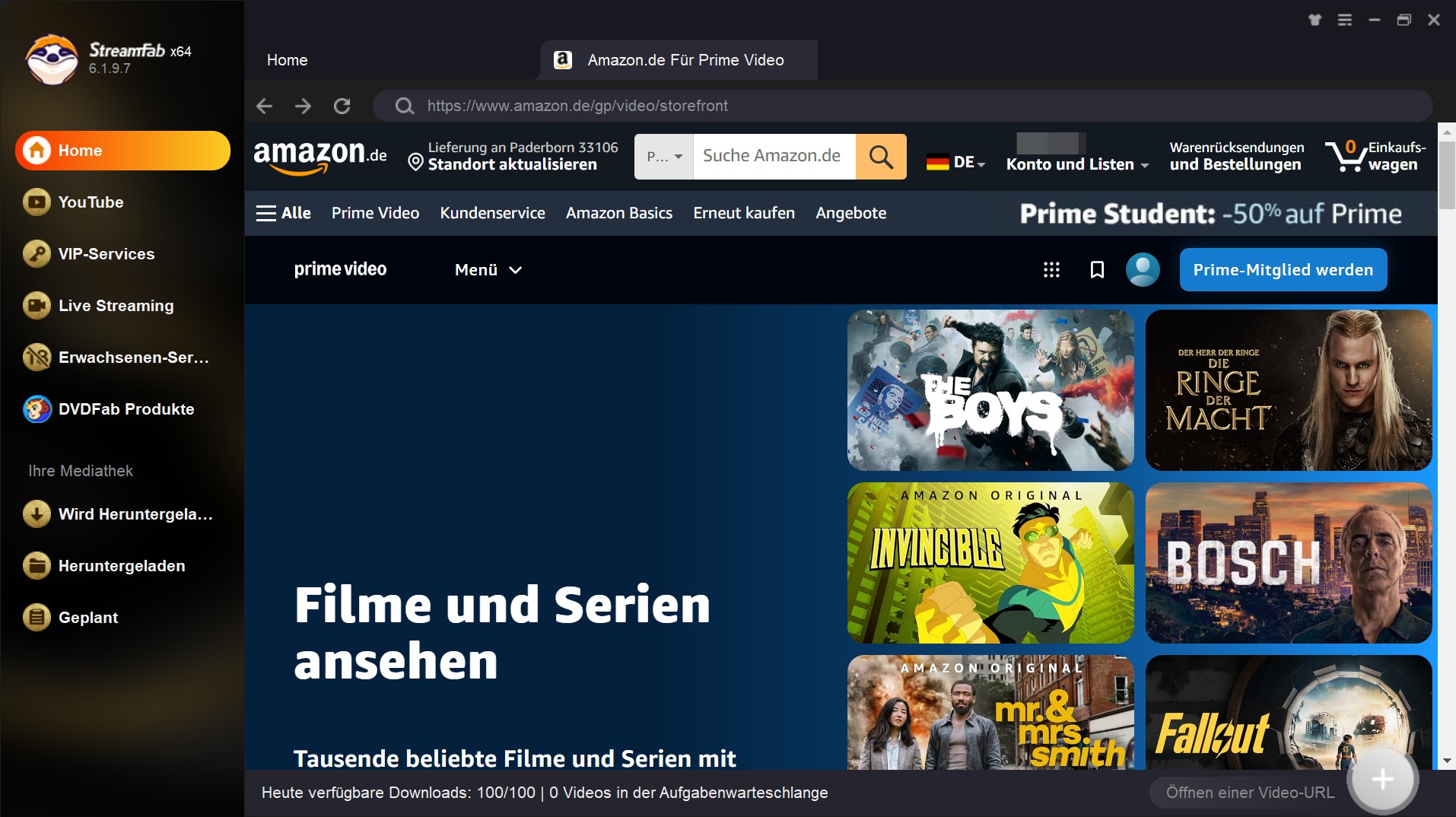Image resolution: width=1456 pixels, height=817 pixels.
Task: Go back with the browser arrow
Action: pos(264,106)
